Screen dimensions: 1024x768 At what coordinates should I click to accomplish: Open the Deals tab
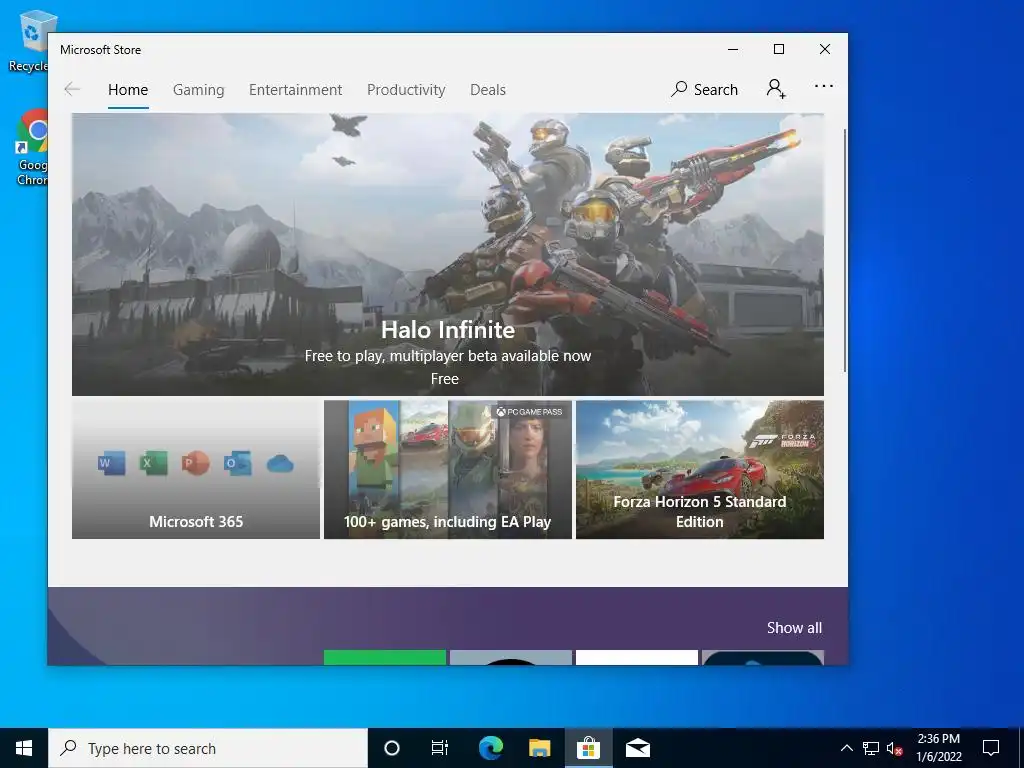click(488, 89)
